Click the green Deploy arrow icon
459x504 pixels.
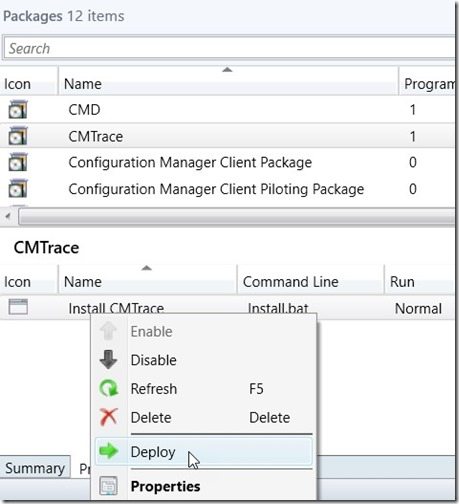point(109,451)
